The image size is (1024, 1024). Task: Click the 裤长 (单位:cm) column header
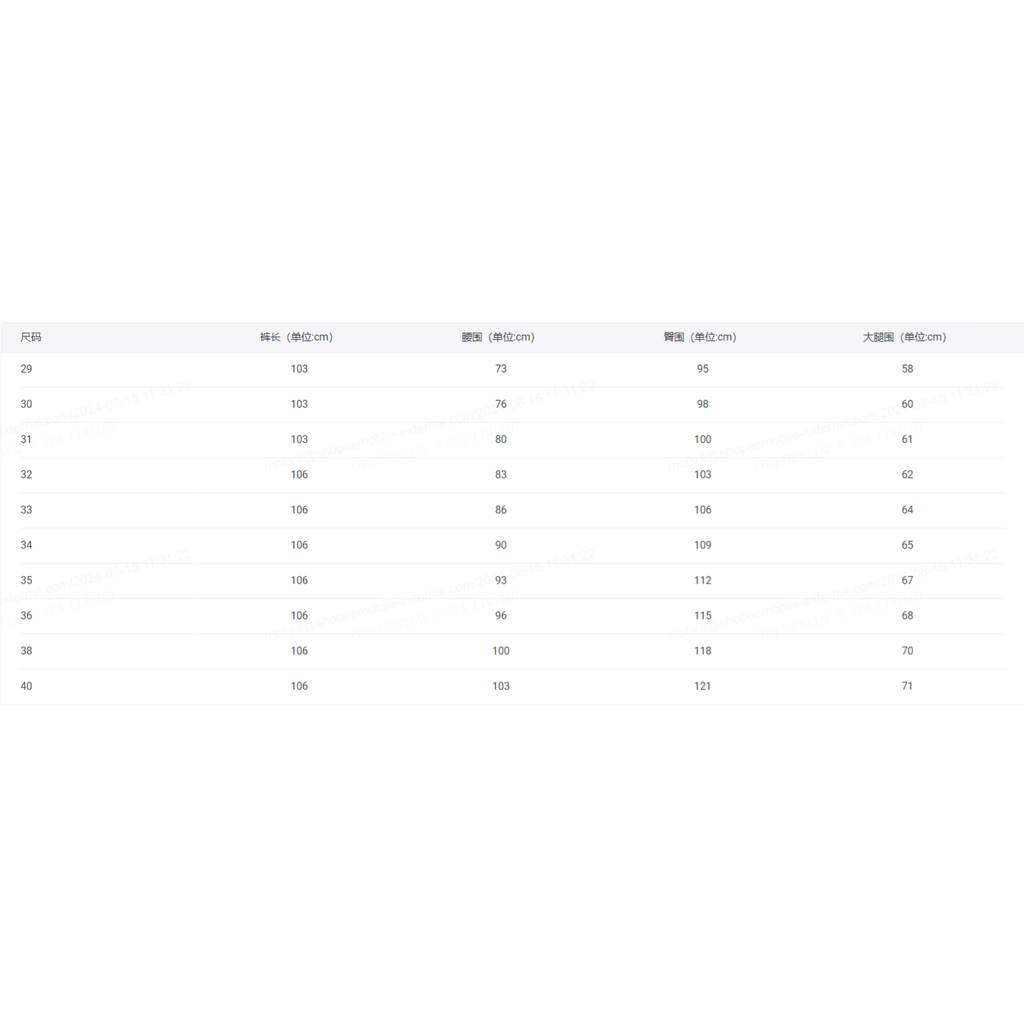[x=296, y=337]
